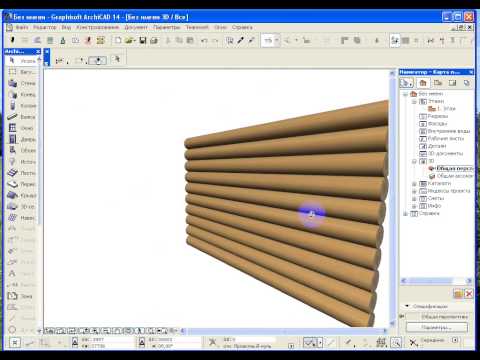Viewport: 480px width, 360px height.
Task: Click the Undo arrow in the toolbar
Action: [x=204, y=41]
